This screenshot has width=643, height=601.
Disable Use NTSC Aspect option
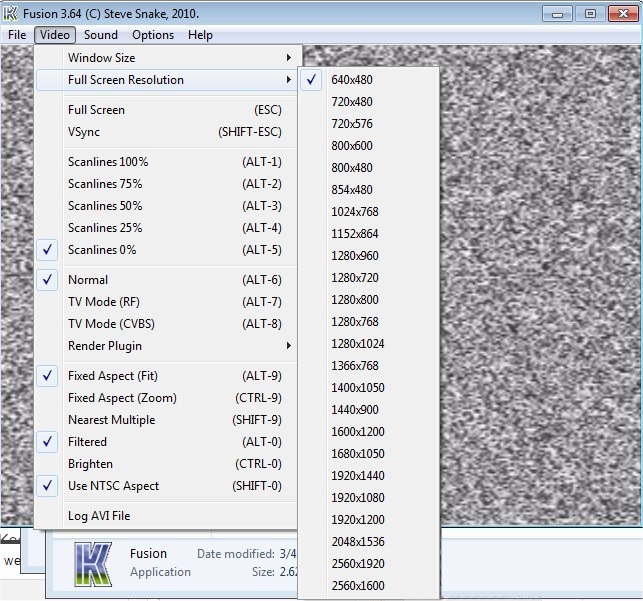[x=113, y=486]
